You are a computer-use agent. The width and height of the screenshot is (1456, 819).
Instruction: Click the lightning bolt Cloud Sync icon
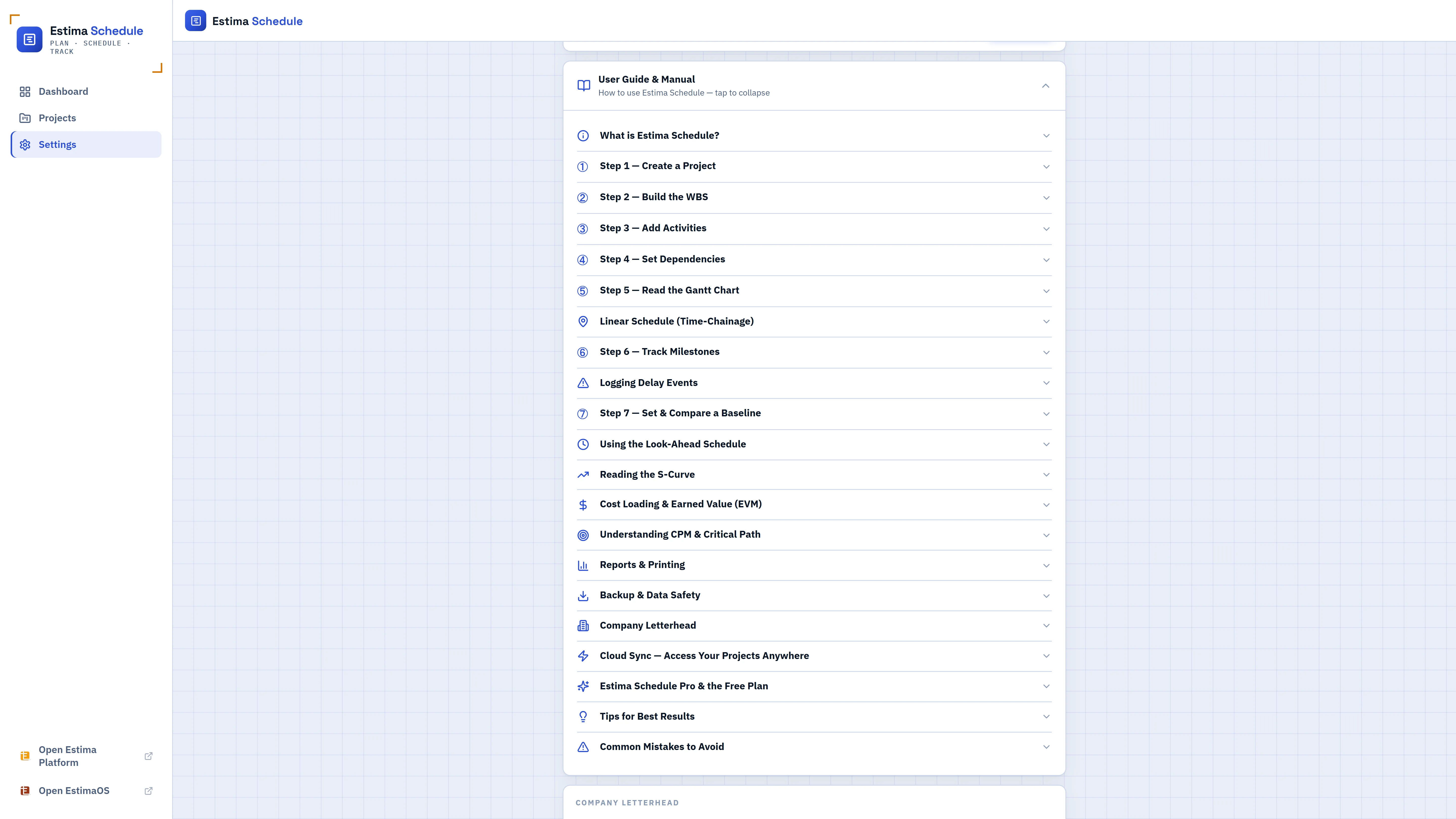pos(583,656)
